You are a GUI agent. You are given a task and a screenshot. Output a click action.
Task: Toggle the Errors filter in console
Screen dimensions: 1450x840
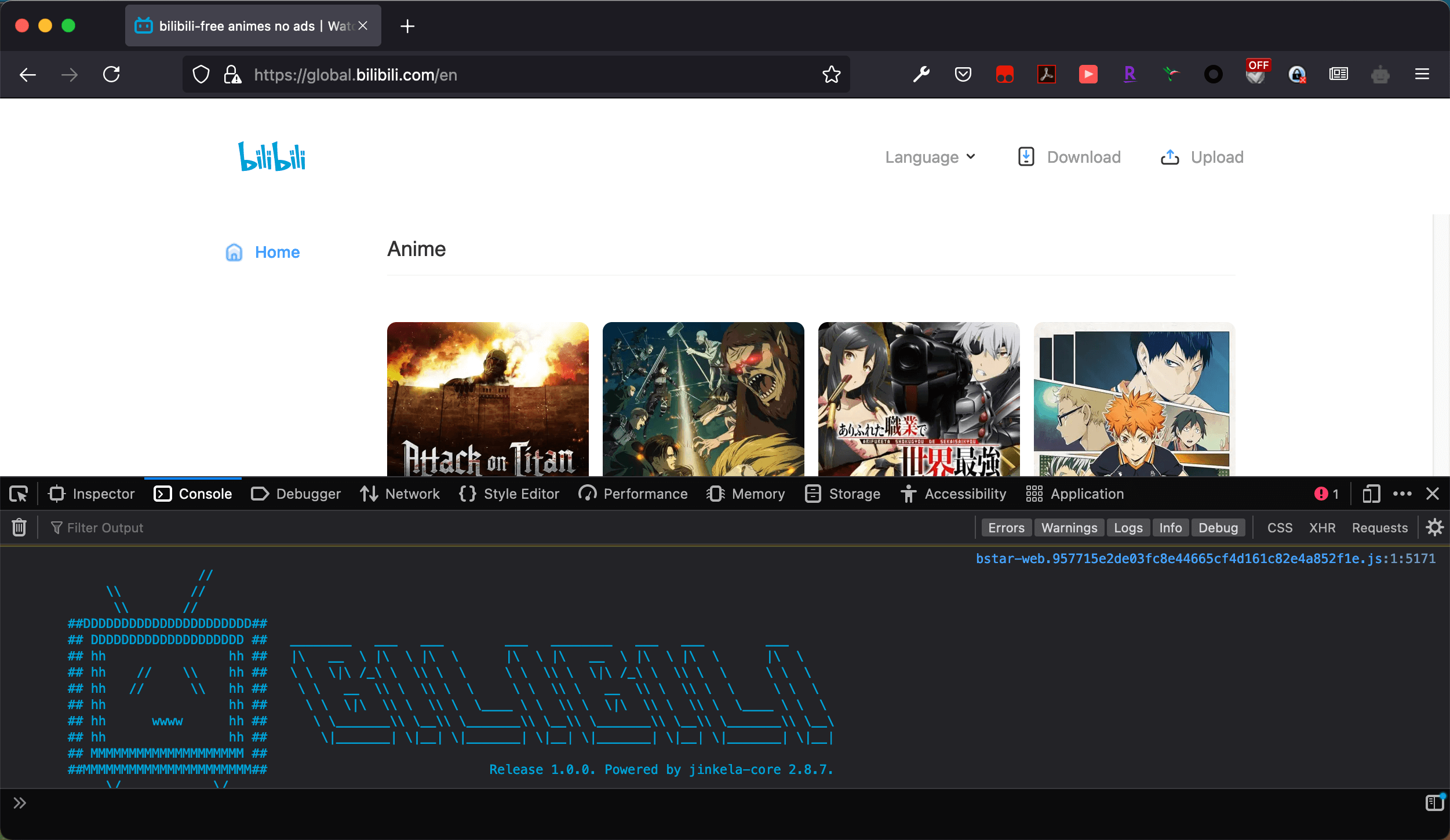[x=1006, y=527]
